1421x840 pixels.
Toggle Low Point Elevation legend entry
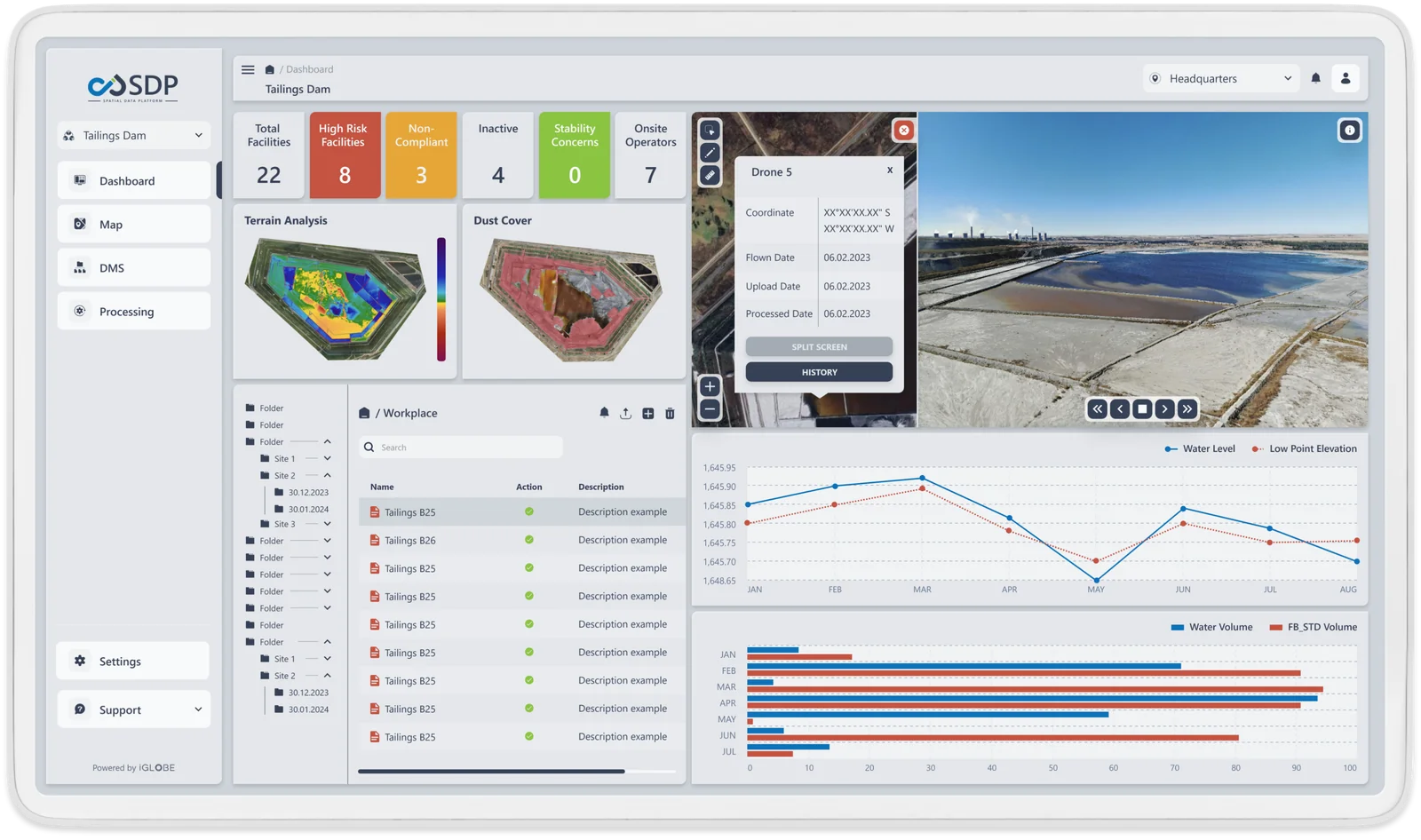(x=1304, y=449)
